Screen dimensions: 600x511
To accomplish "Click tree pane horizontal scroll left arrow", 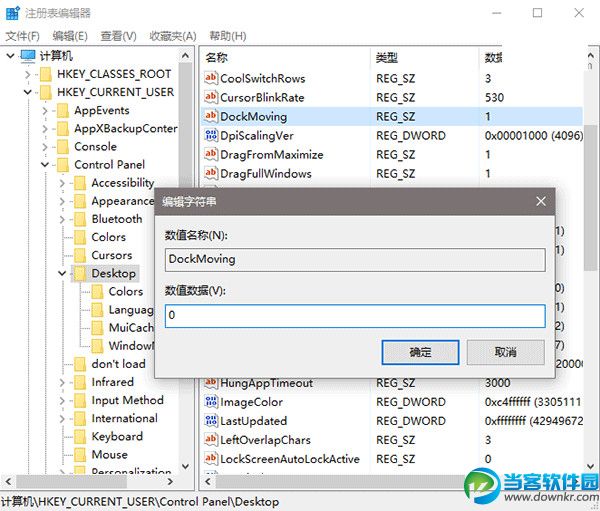I will tap(8, 482).
